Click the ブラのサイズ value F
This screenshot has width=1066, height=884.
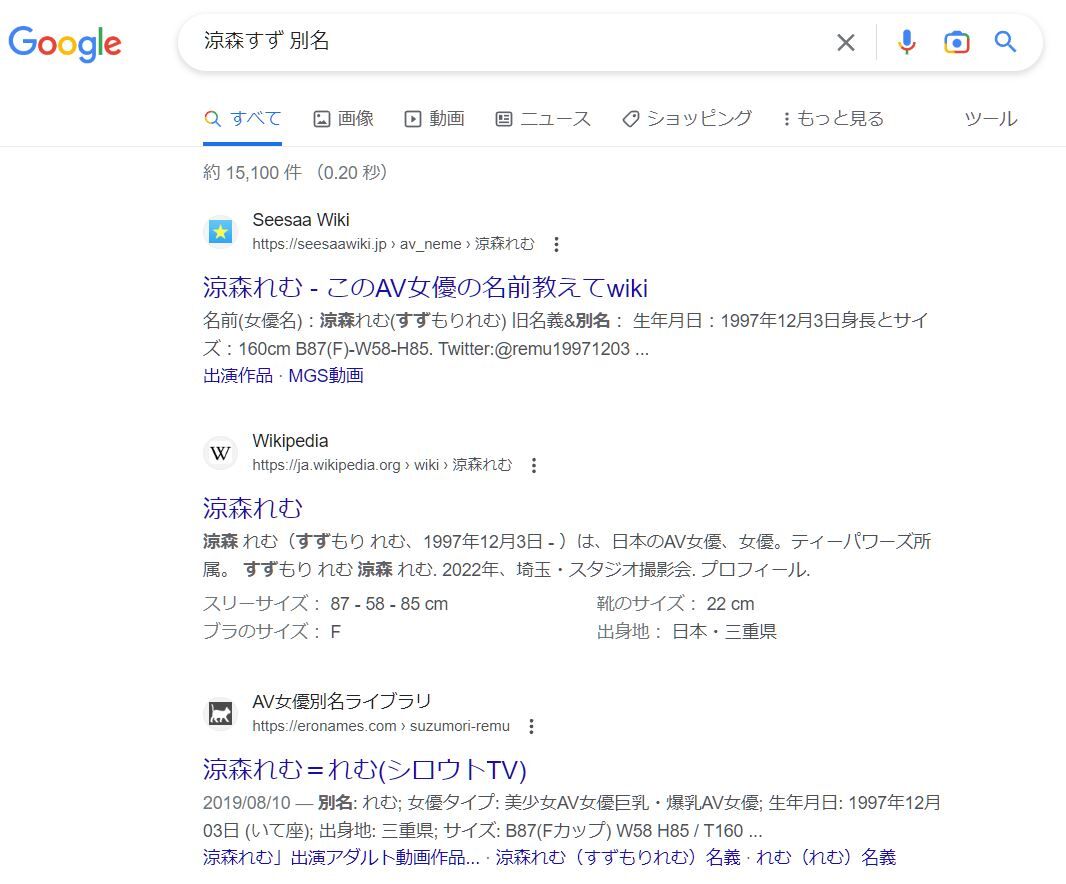click(x=335, y=632)
